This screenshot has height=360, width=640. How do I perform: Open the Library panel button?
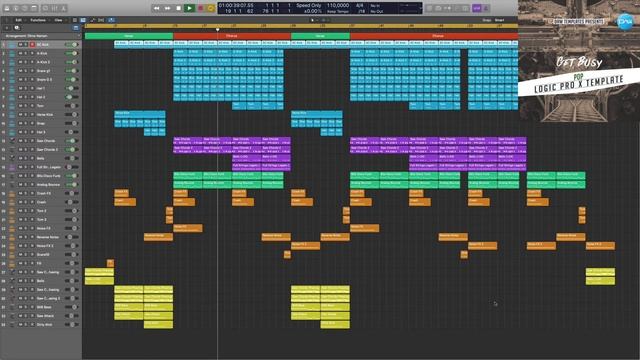click(7, 8)
